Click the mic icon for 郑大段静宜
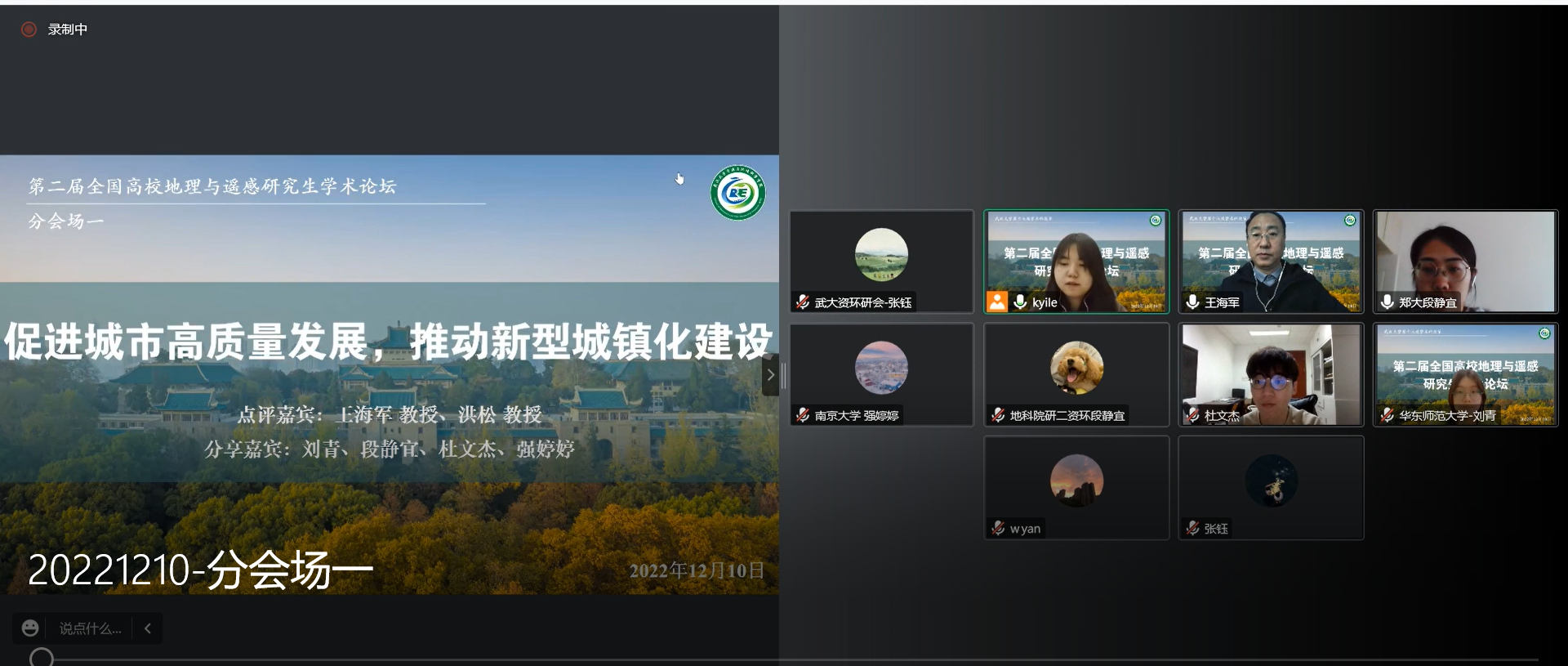 pos(1387,302)
